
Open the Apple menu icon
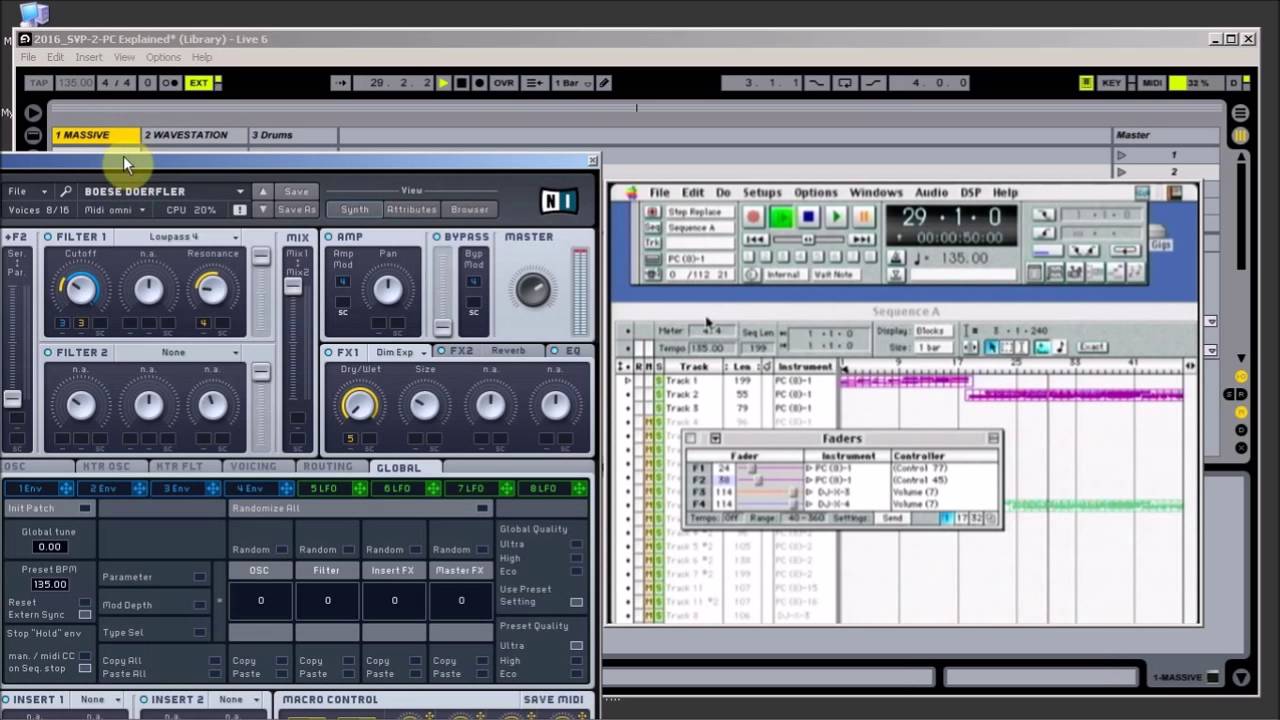(630, 192)
